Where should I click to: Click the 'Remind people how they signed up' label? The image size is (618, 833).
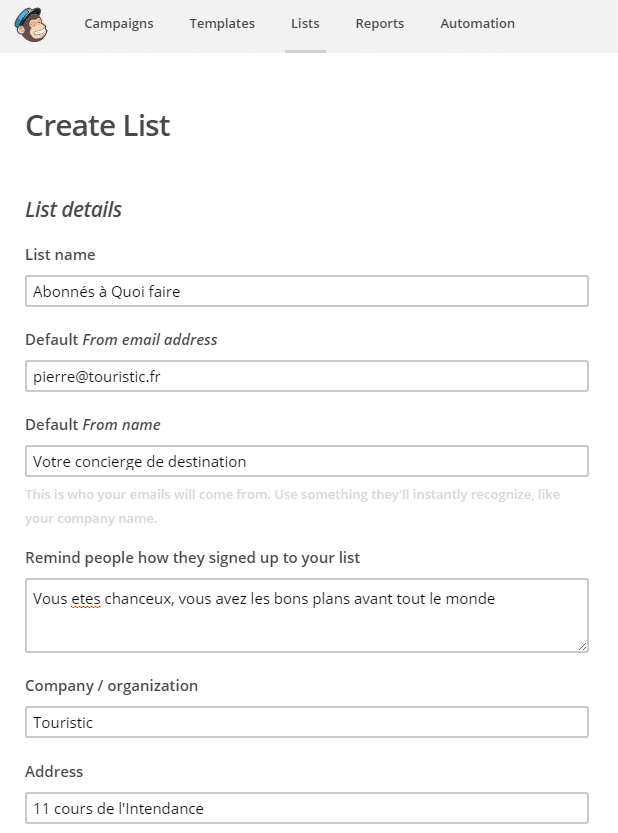(192, 558)
